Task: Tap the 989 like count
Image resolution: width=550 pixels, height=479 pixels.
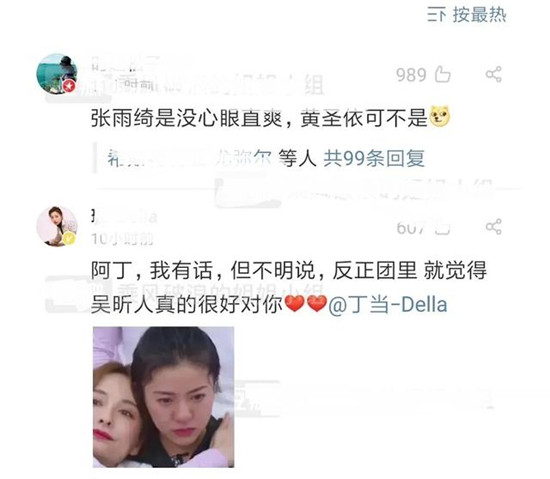Action: [x=411, y=75]
